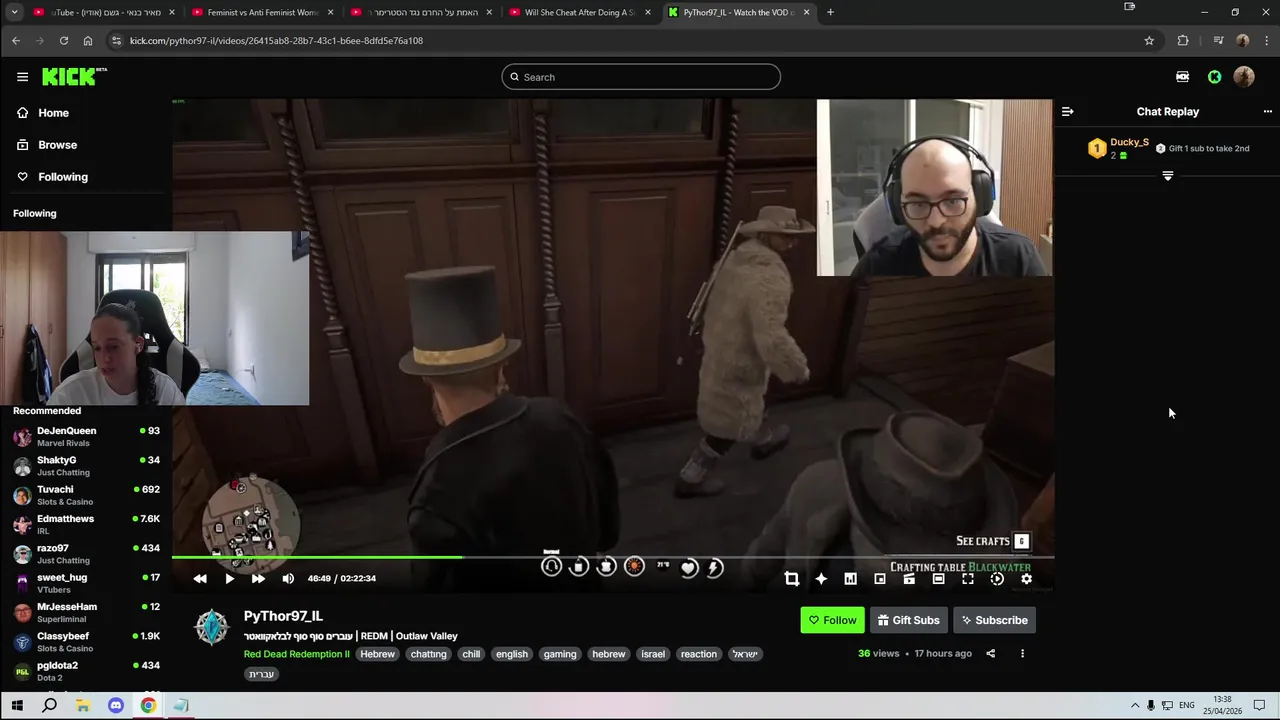This screenshot has height=720, width=1280.
Task: Open recommended channel MrJesseHam
Action: (86, 613)
